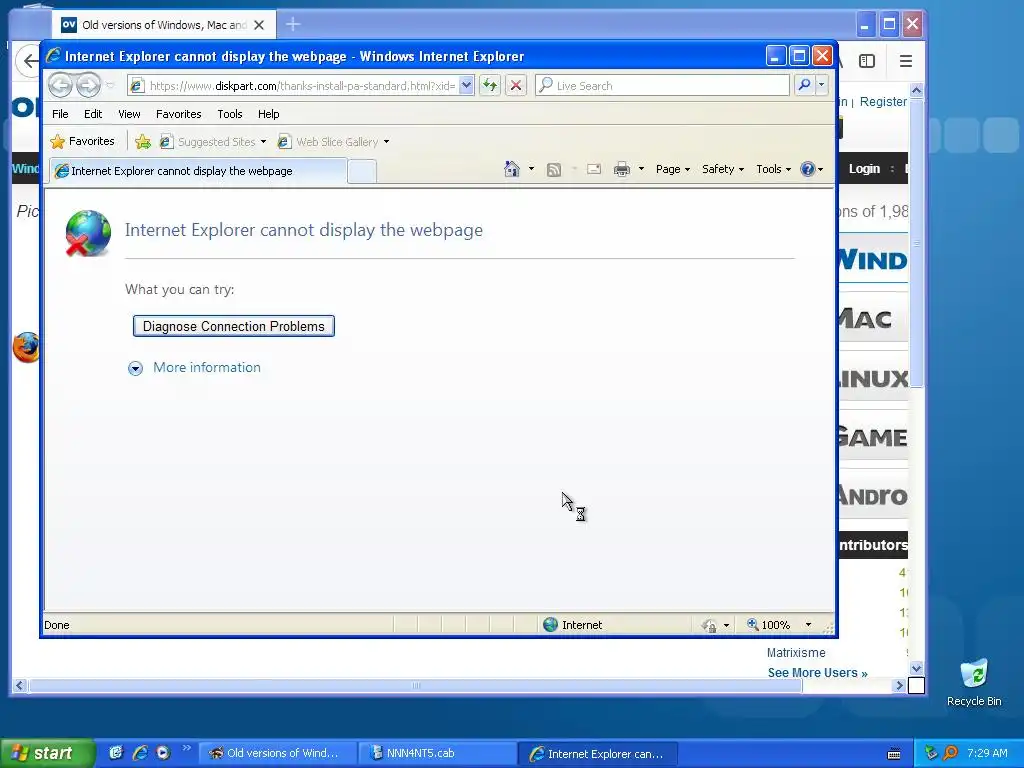Click Register link in background page
The image size is (1024, 768).
coord(883,102)
